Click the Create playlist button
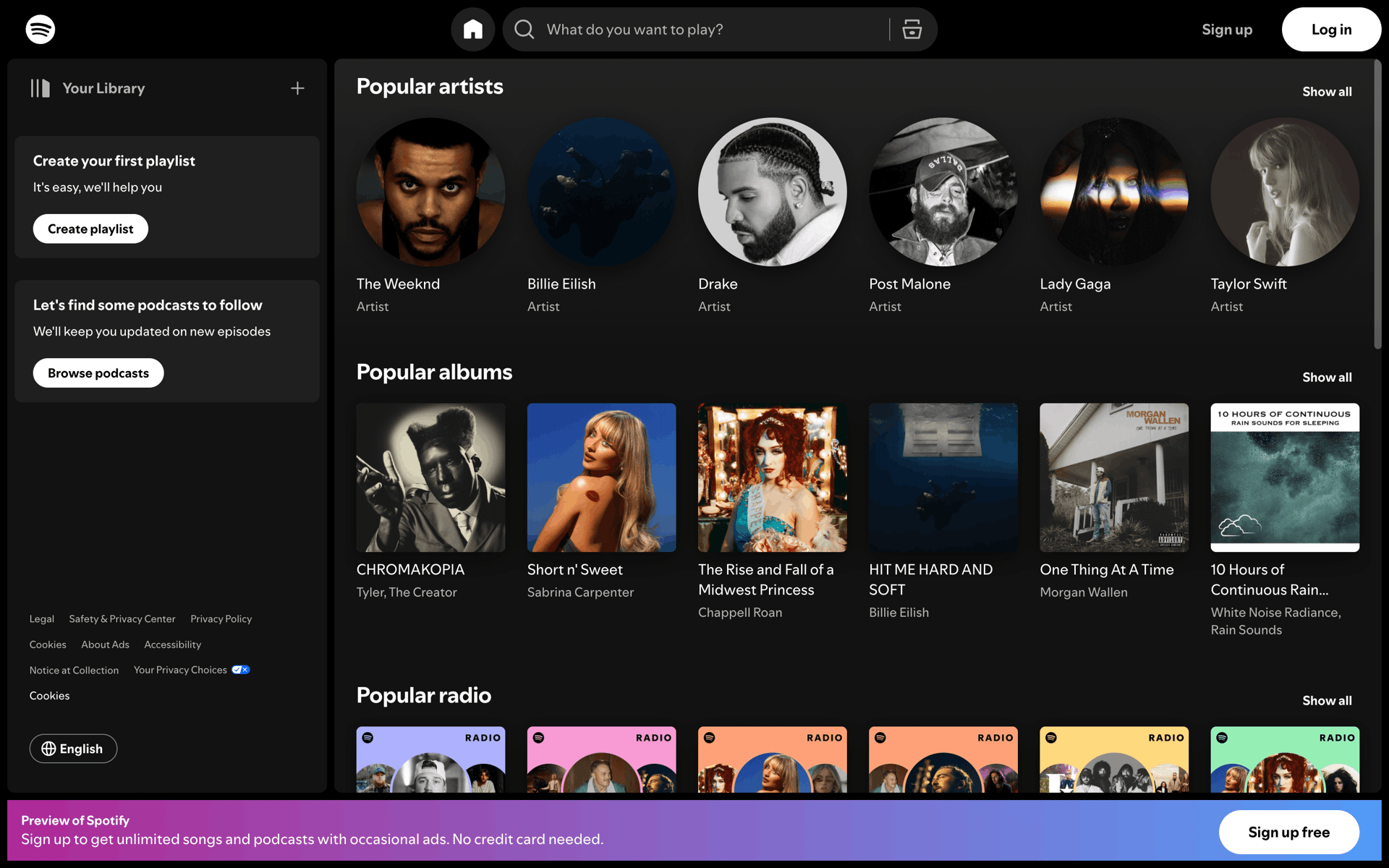This screenshot has width=1389, height=868. click(90, 229)
